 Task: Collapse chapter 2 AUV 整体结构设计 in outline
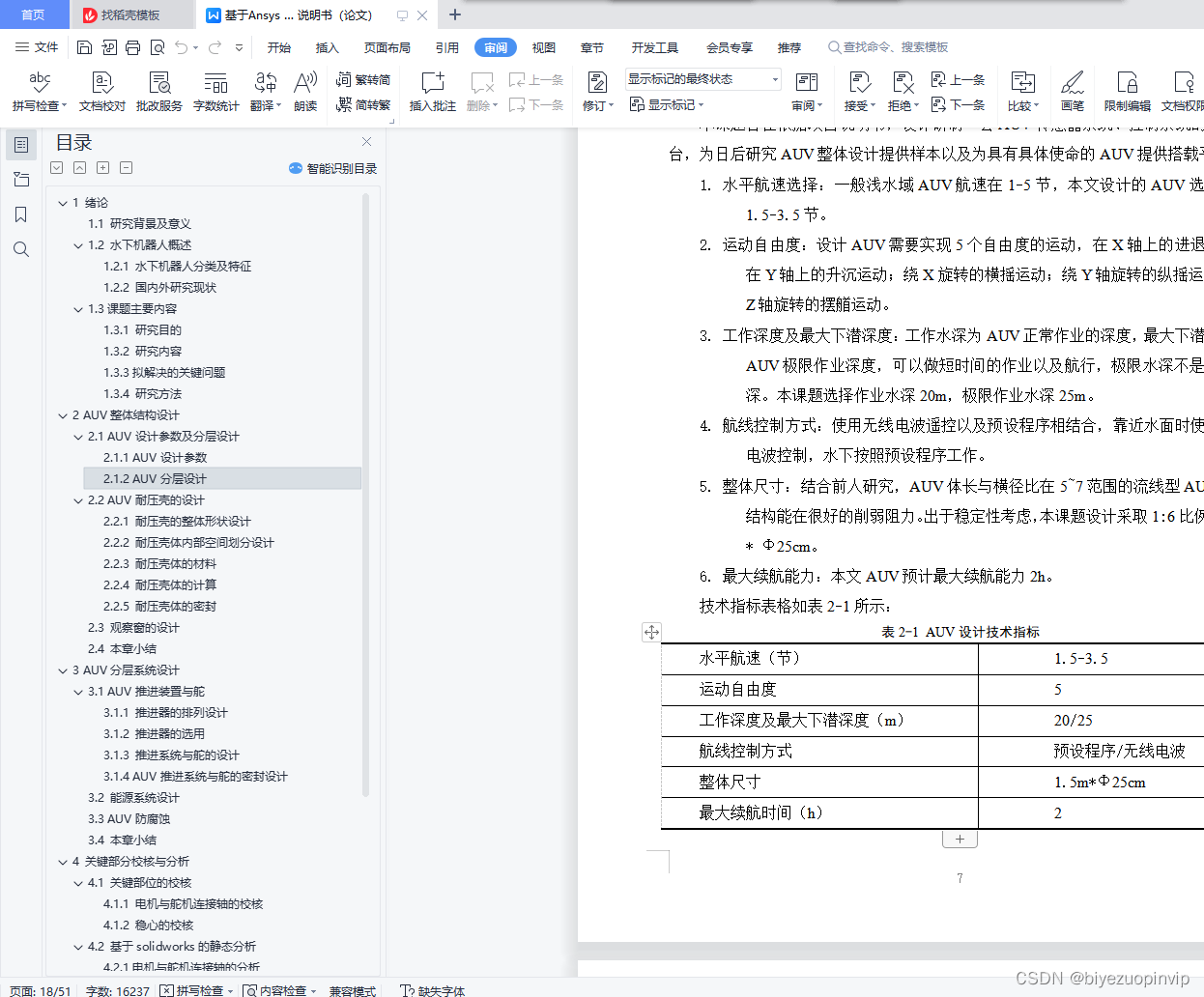pos(63,414)
